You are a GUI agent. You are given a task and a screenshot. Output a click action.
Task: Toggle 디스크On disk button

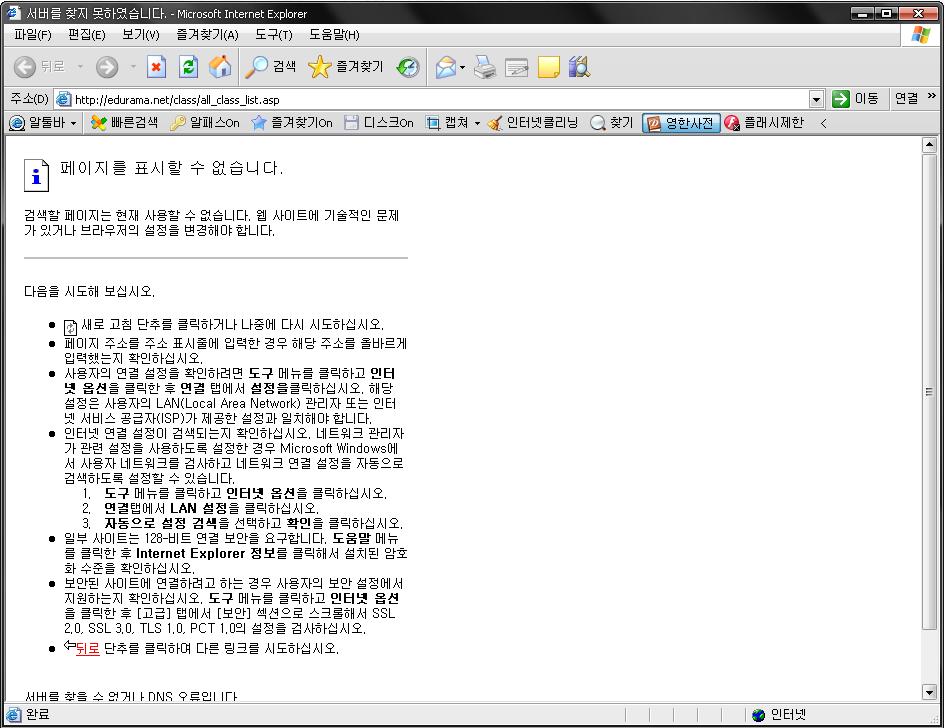click(x=379, y=123)
